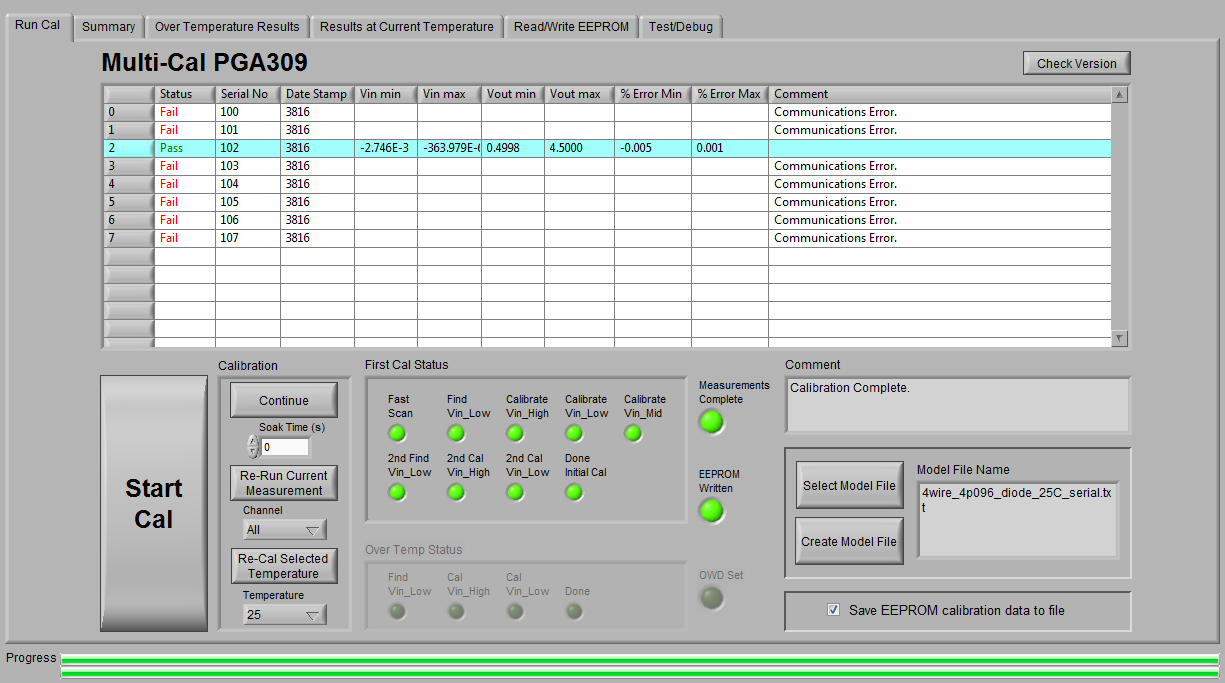Open Results at Current Temperature tab
1225x683 pixels.
click(406, 27)
